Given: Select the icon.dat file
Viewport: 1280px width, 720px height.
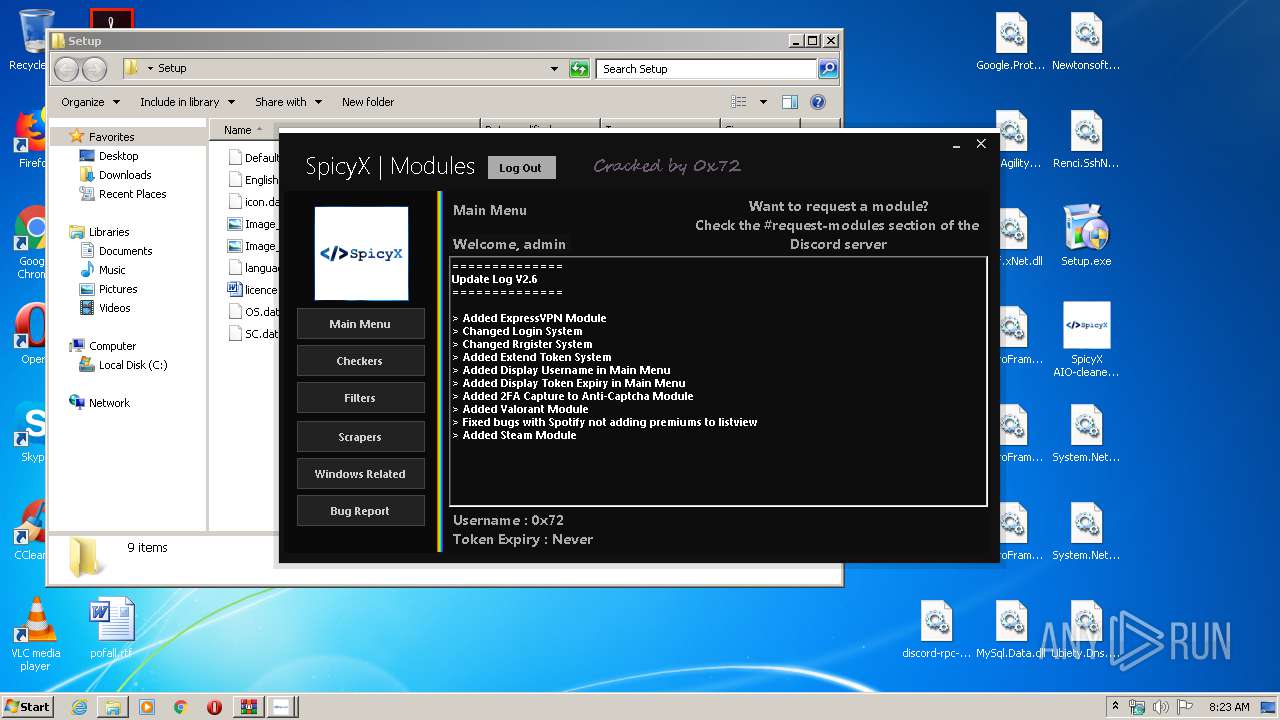Looking at the screenshot, I should (x=253, y=202).
